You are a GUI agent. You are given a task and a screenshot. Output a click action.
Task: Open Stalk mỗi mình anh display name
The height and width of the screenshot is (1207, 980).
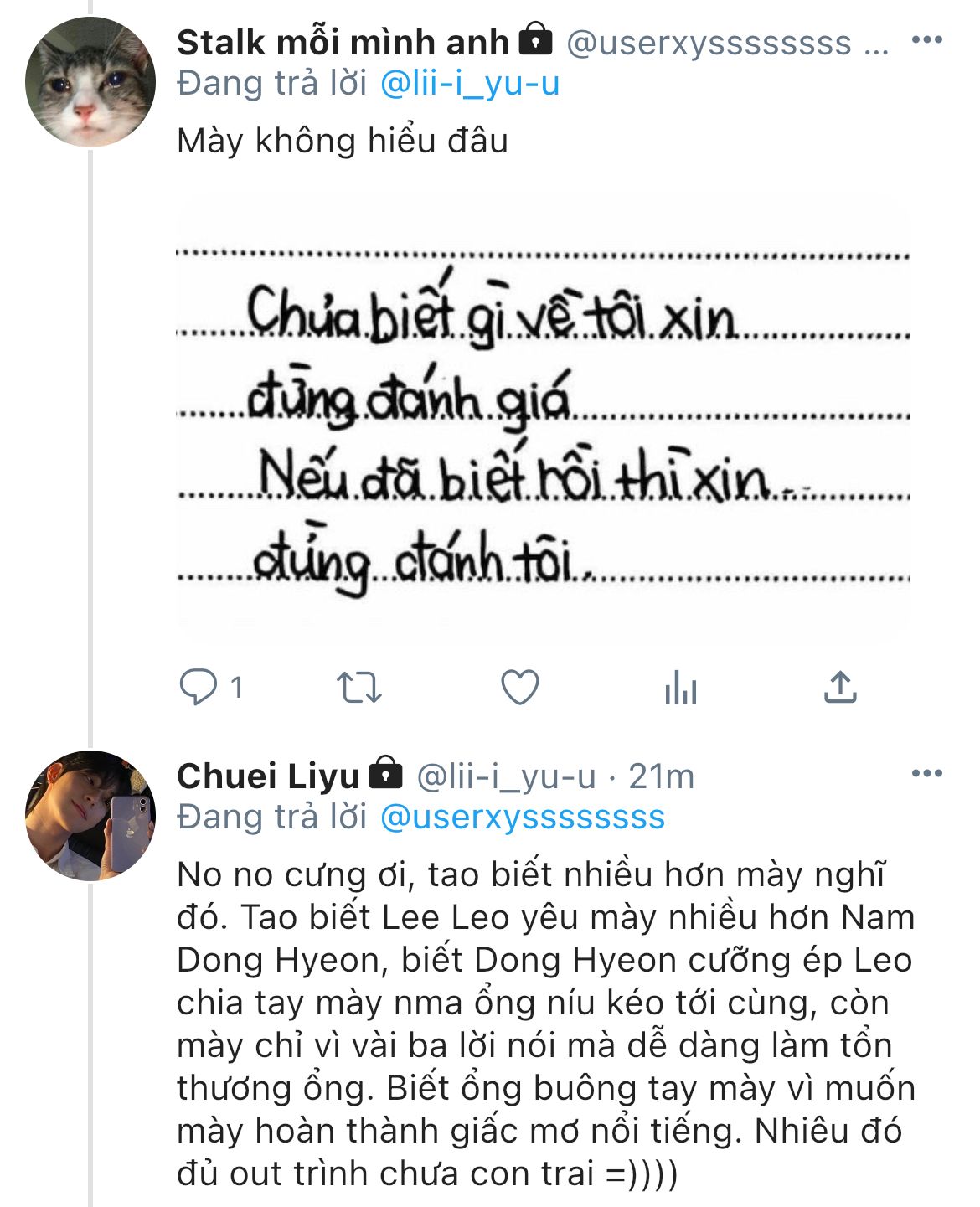343,42
